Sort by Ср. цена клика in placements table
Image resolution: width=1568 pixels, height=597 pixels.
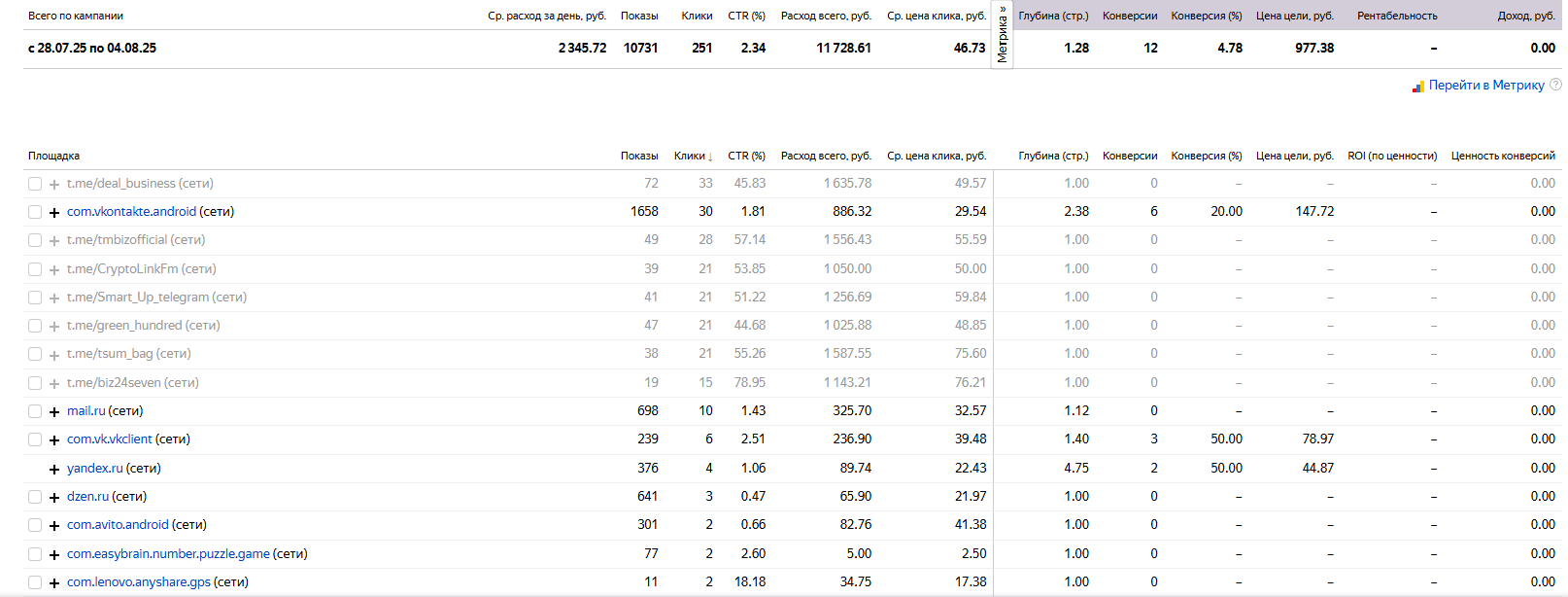[x=937, y=156]
